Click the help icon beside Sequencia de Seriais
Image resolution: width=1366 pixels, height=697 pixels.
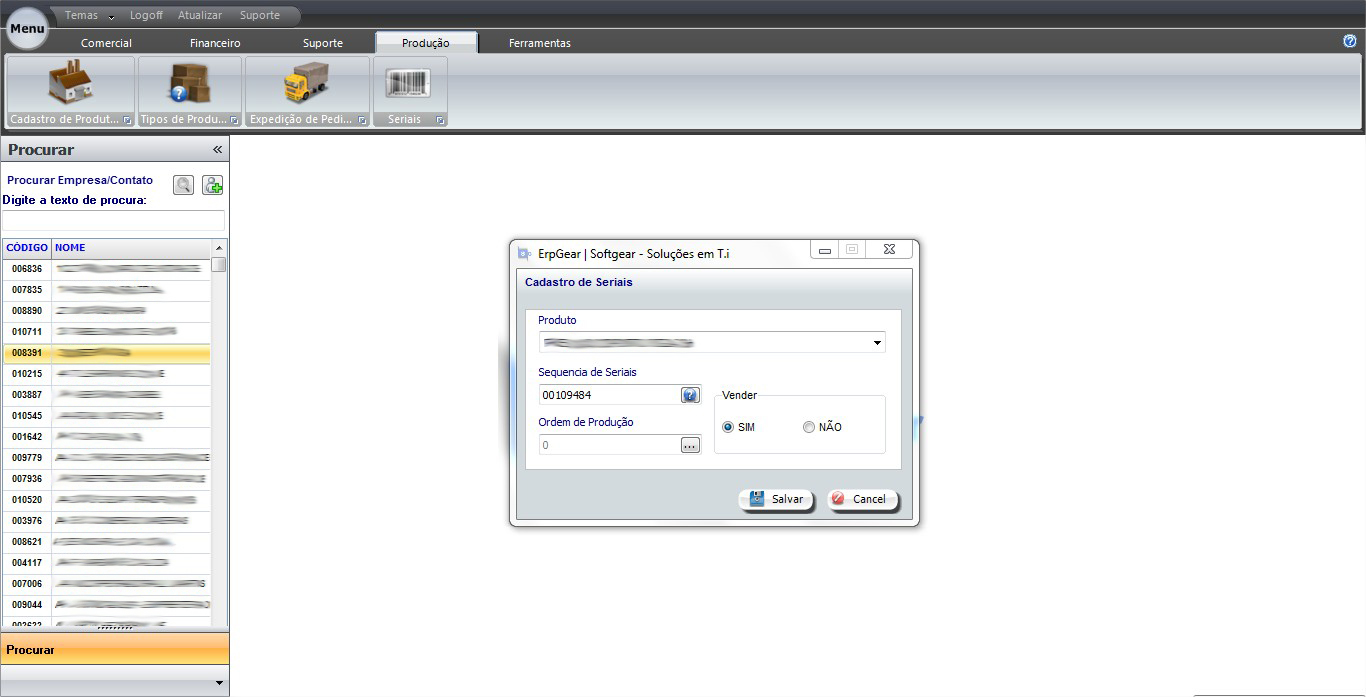pyautogui.click(x=690, y=395)
